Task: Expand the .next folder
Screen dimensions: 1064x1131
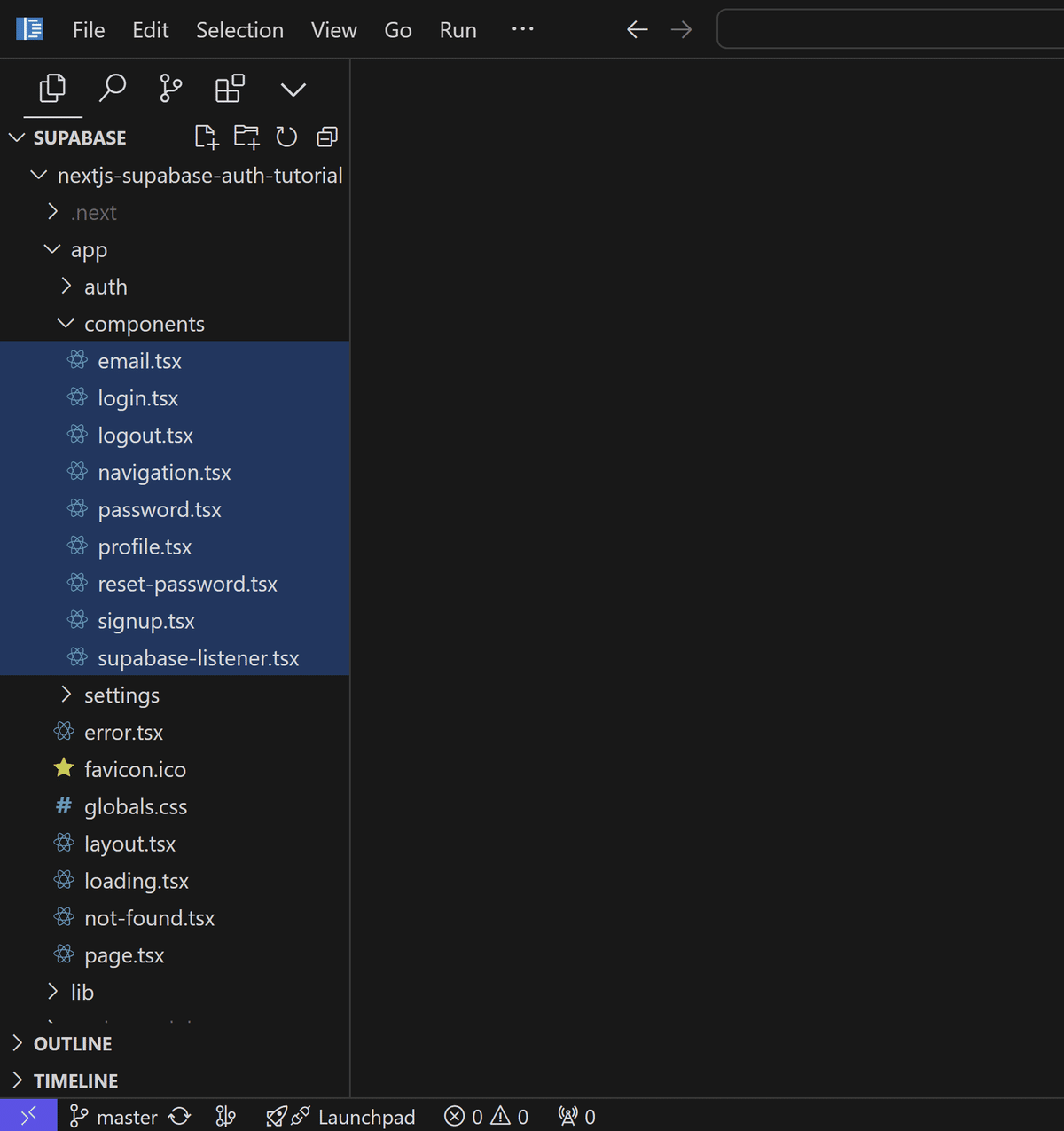Action: tap(175, 213)
